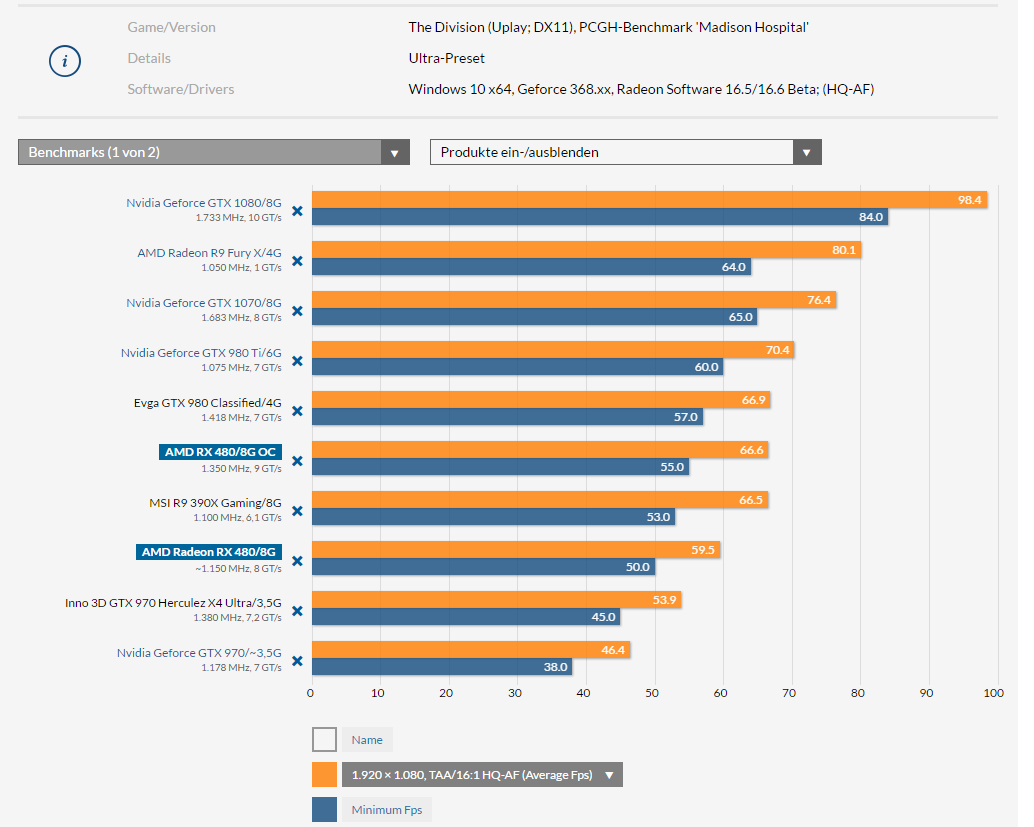Click the orange 98.4 bar for GTX 1080
1034x827 pixels.
650,200
